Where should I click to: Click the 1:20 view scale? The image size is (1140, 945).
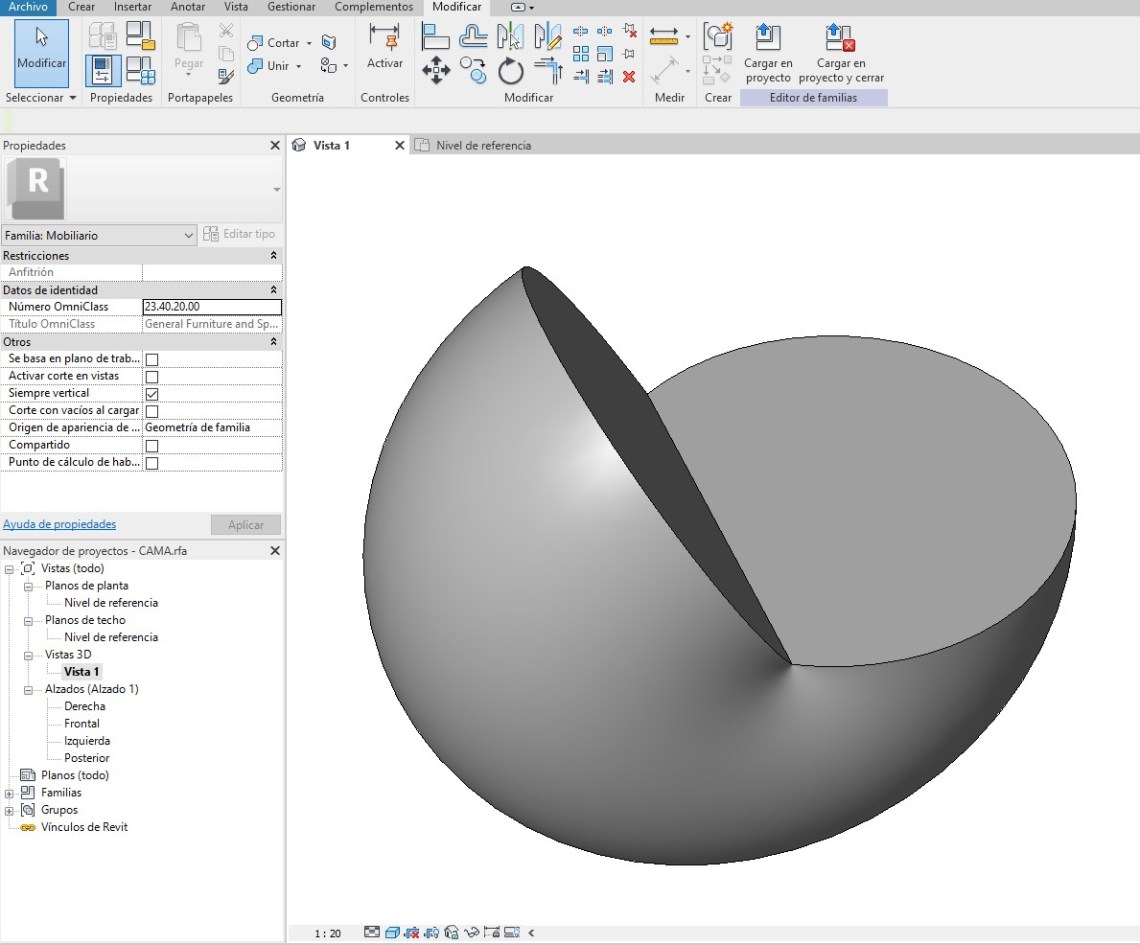tap(327, 933)
